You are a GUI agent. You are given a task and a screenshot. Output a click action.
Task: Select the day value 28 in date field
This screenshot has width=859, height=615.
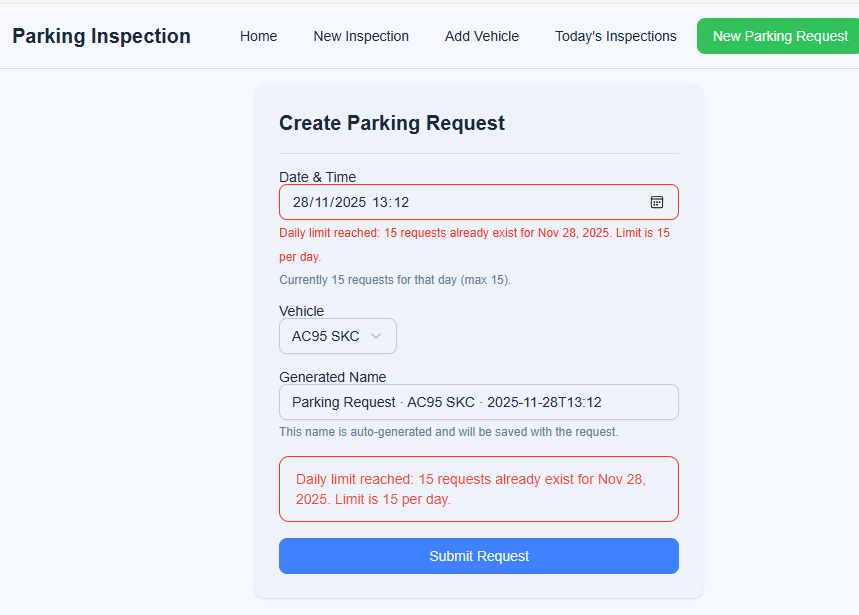click(x=300, y=202)
